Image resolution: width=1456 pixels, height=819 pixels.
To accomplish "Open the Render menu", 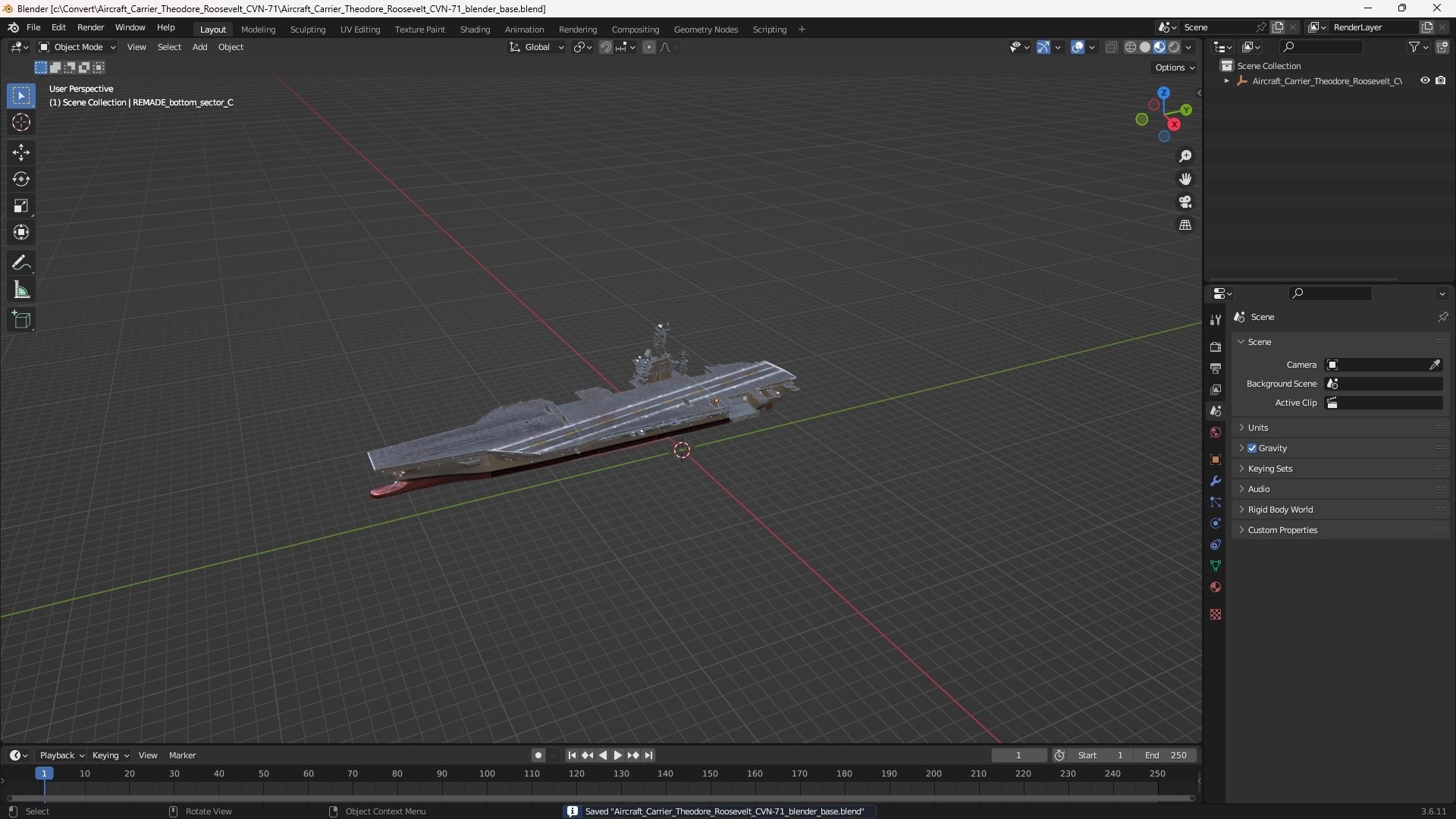I will point(90,27).
